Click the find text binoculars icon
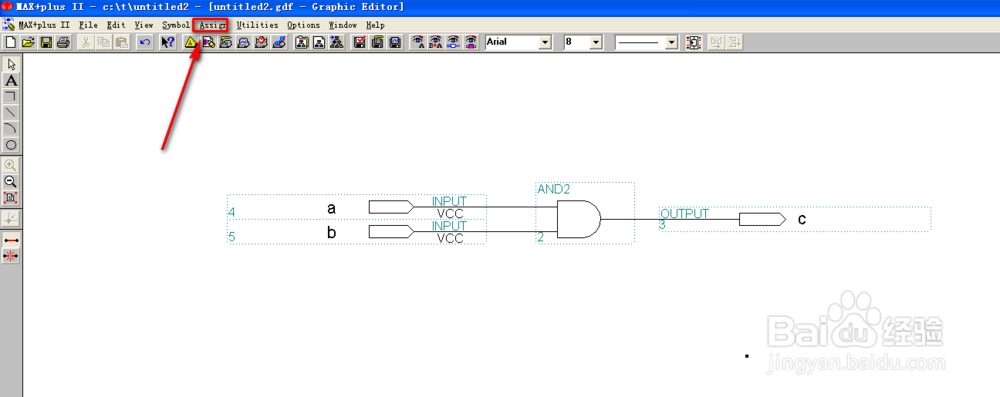Image resolution: width=1000 pixels, height=397 pixels. (x=418, y=43)
